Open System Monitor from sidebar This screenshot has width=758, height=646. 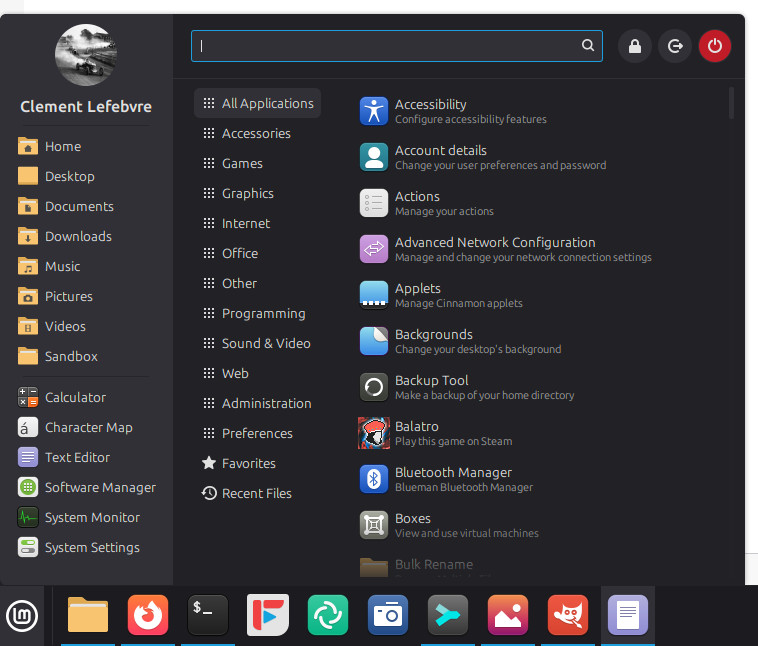(x=91, y=517)
